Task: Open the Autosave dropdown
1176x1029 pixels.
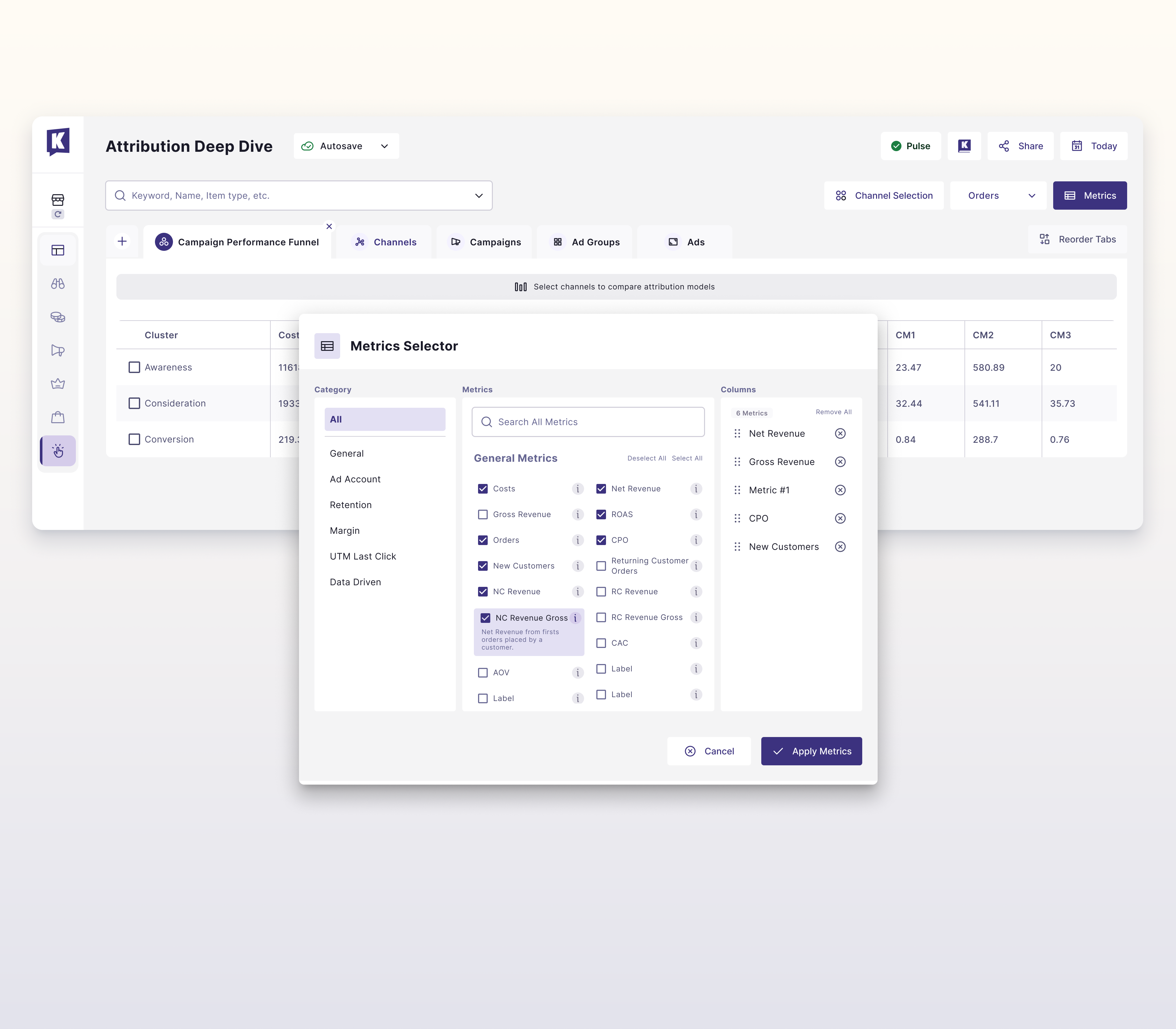Action: click(384, 146)
